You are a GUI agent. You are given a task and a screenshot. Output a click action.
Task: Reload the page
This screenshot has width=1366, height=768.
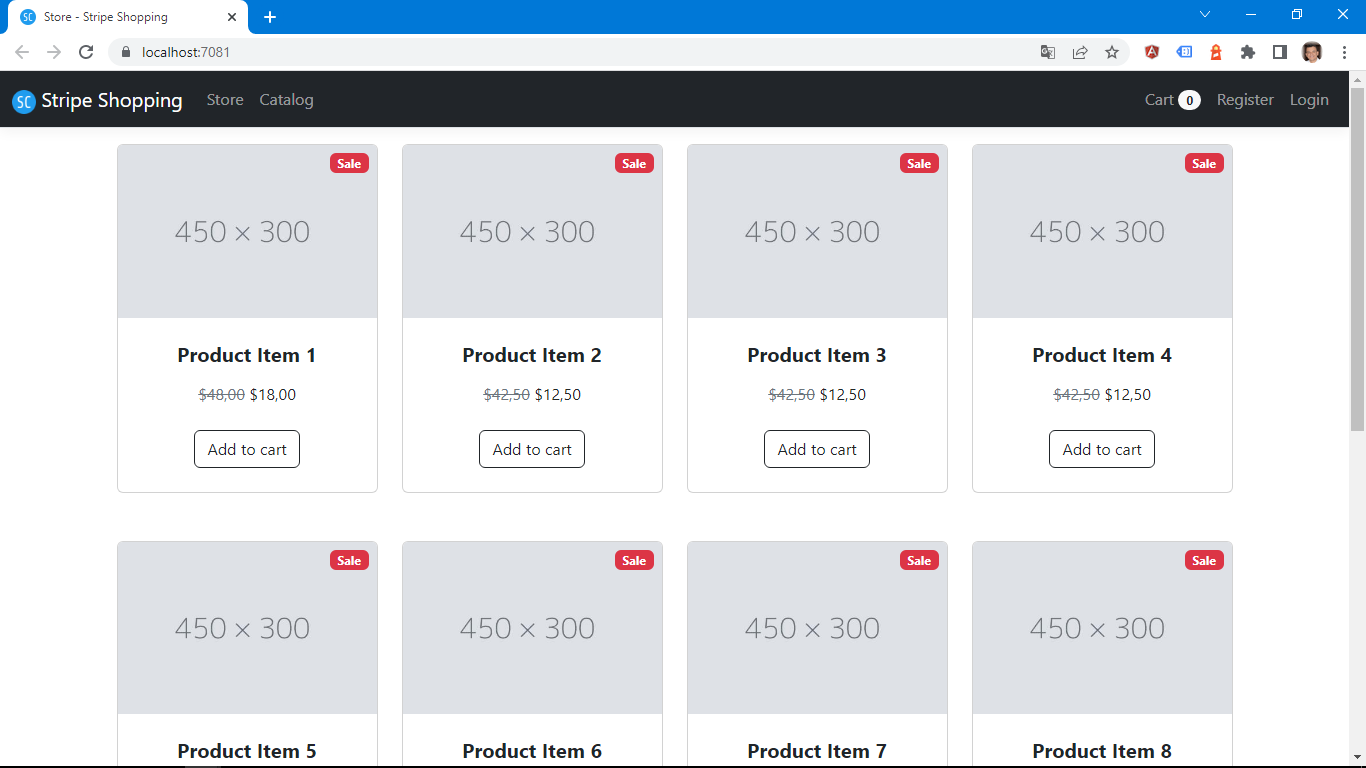(x=86, y=52)
